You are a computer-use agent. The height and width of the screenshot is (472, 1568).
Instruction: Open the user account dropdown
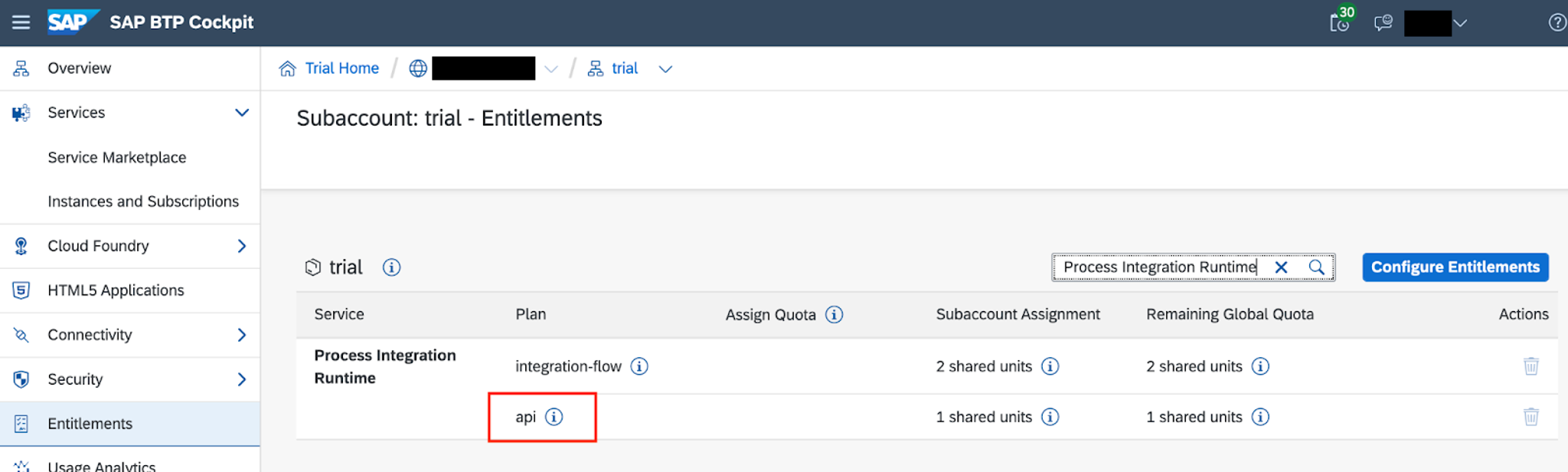[x=1460, y=23]
